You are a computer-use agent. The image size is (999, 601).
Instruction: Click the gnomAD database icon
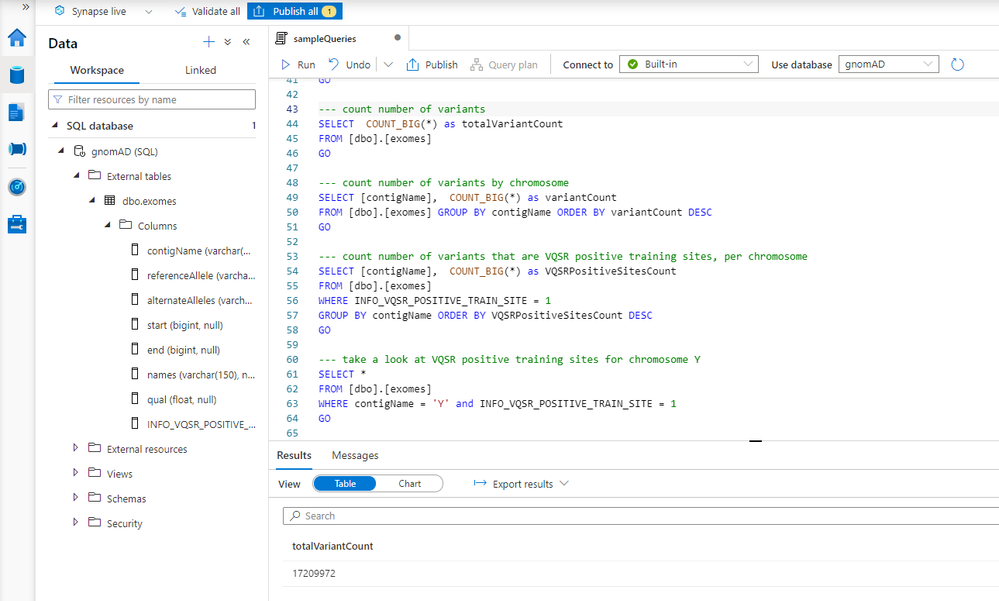79,151
